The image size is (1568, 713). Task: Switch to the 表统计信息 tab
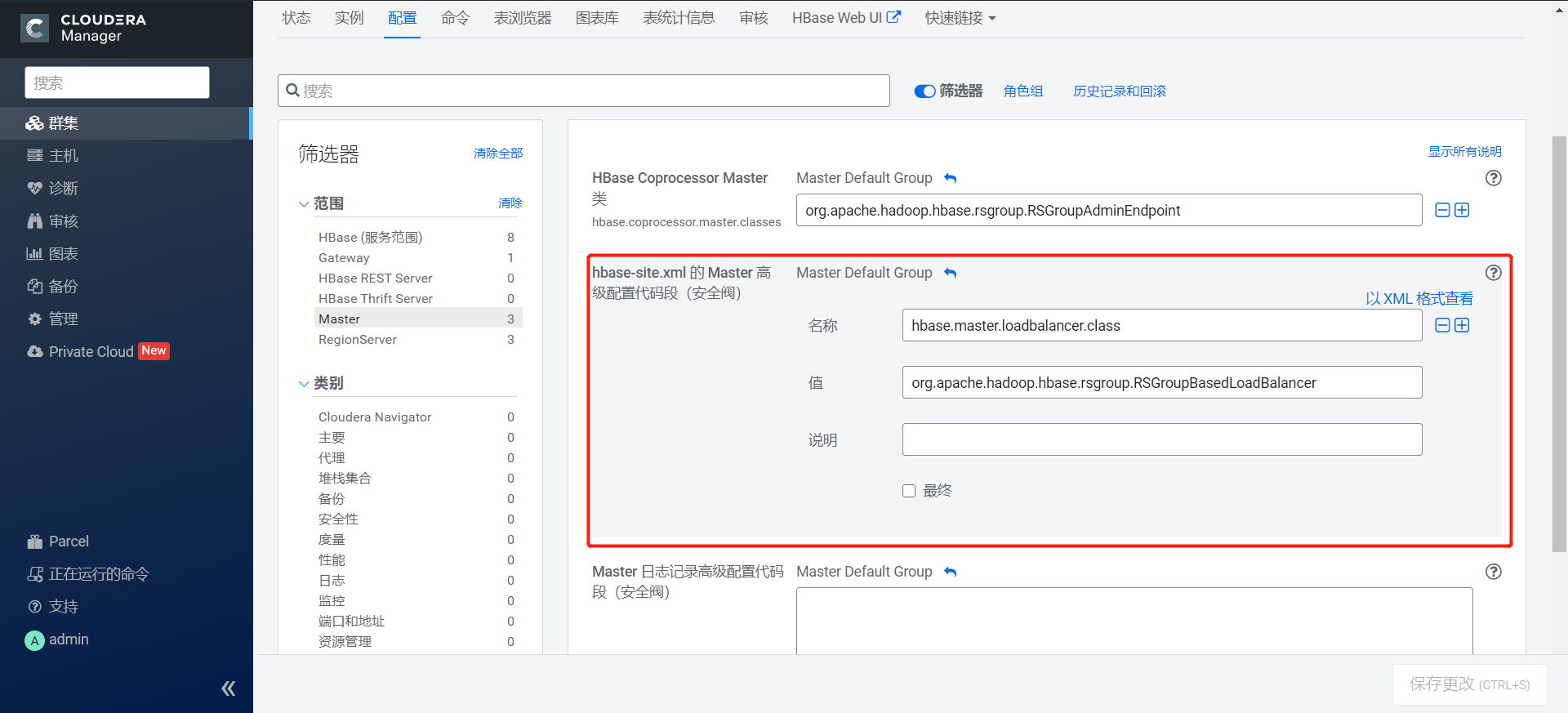(679, 18)
